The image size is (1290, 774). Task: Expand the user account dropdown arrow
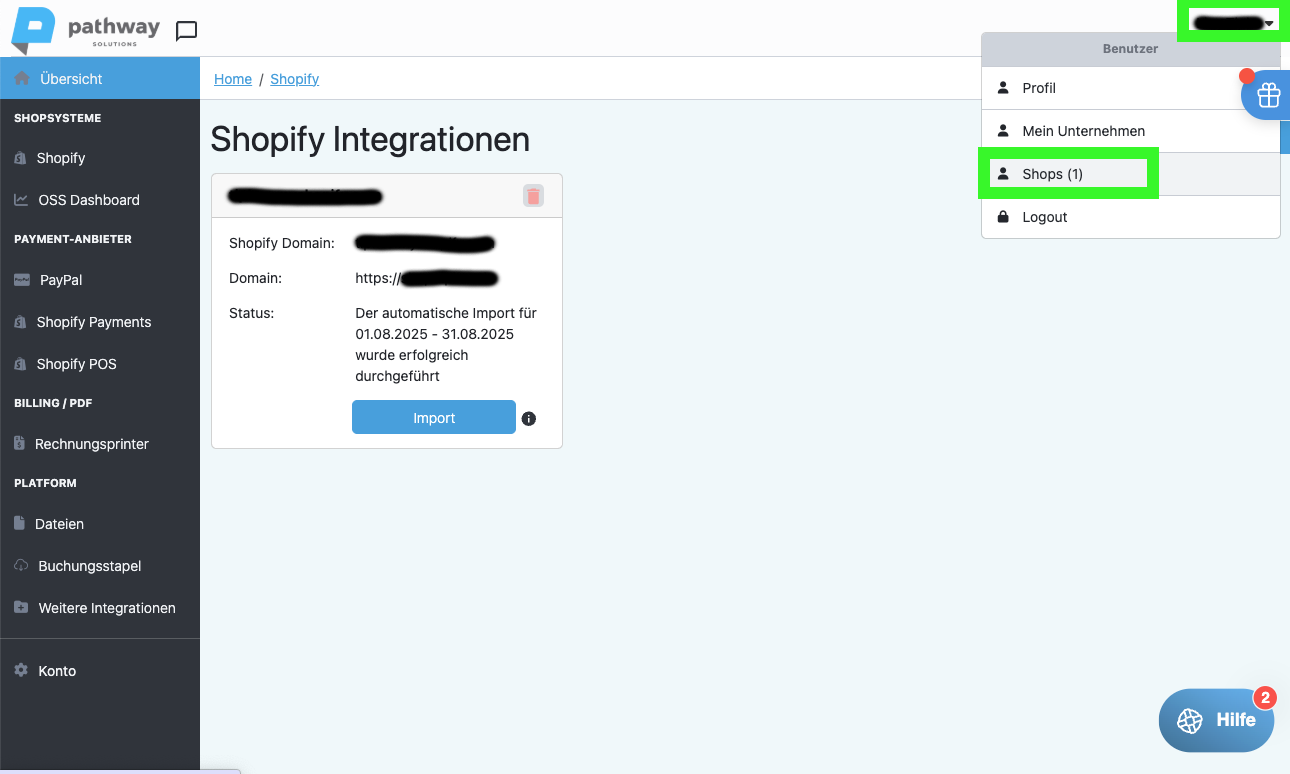[1268, 23]
